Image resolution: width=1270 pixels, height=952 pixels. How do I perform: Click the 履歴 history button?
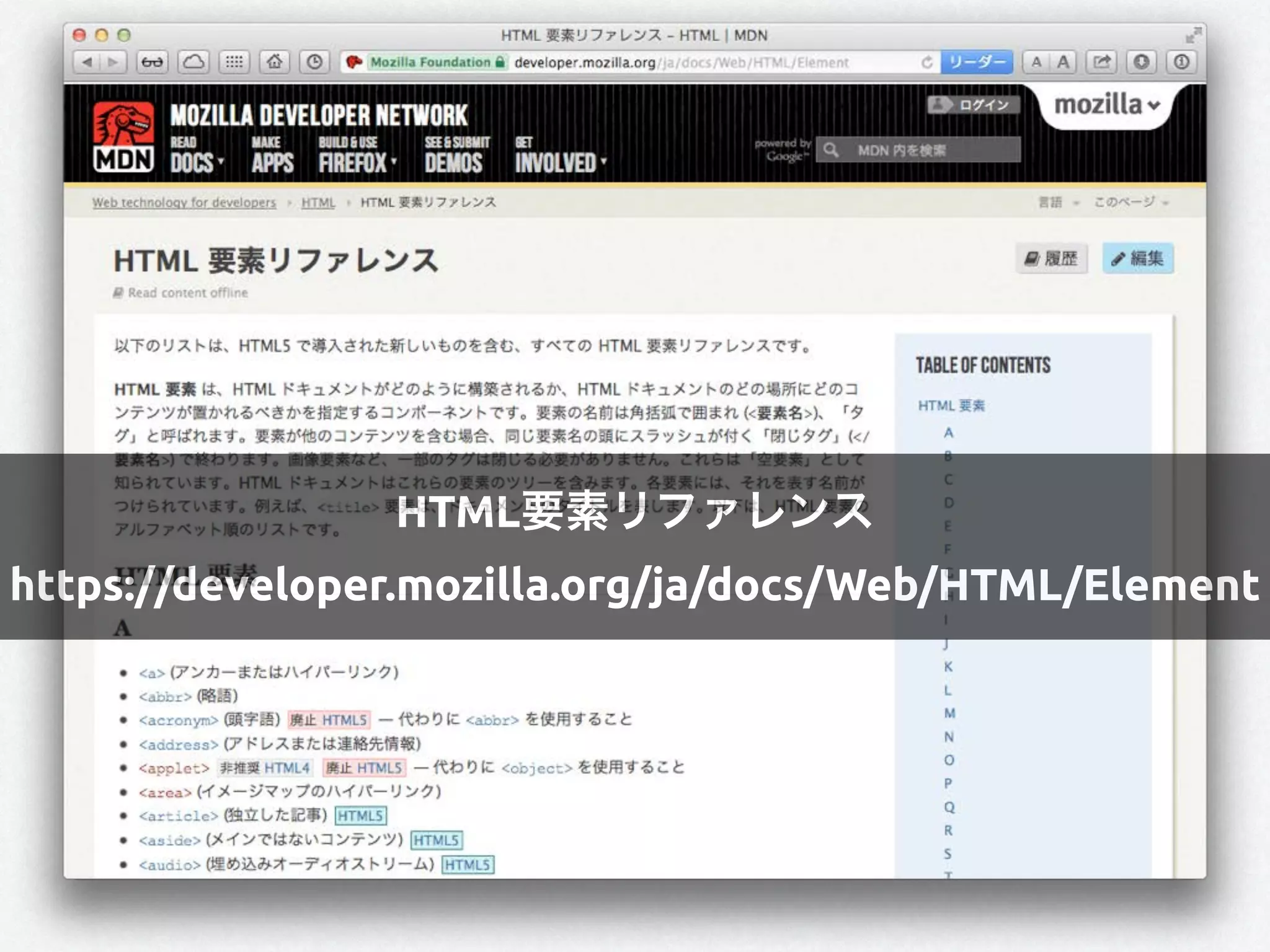tap(1052, 258)
